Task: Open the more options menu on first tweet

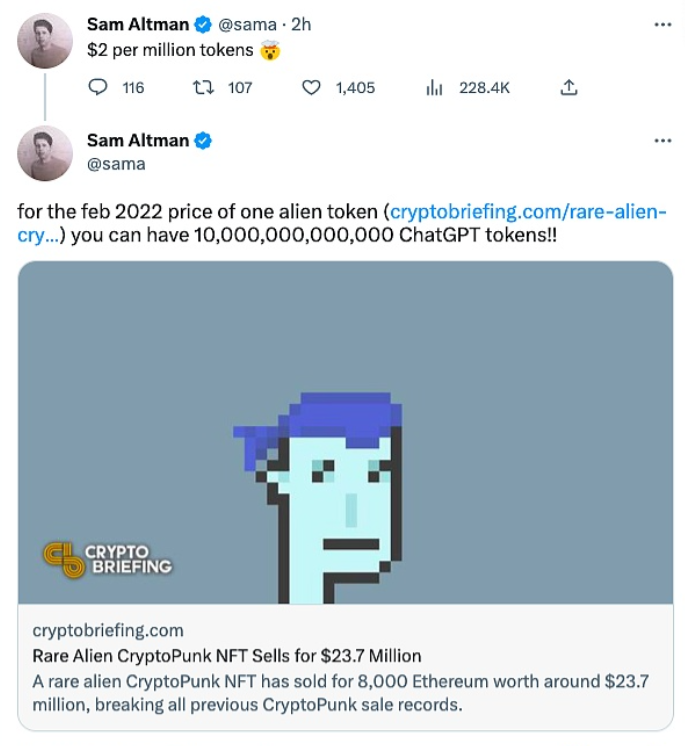Action: click(x=662, y=24)
